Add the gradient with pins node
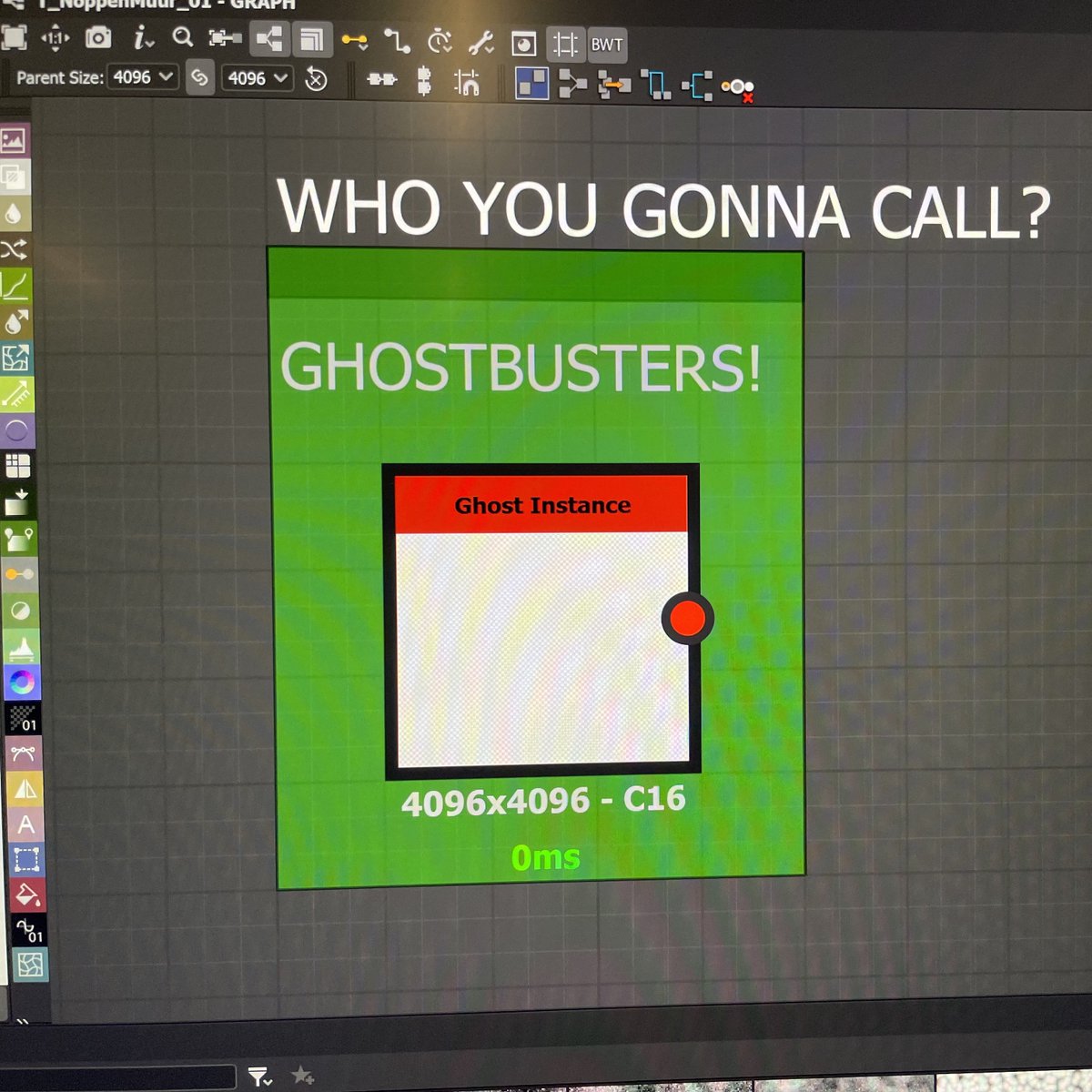This screenshot has height=1092, width=1092. tap(19, 538)
